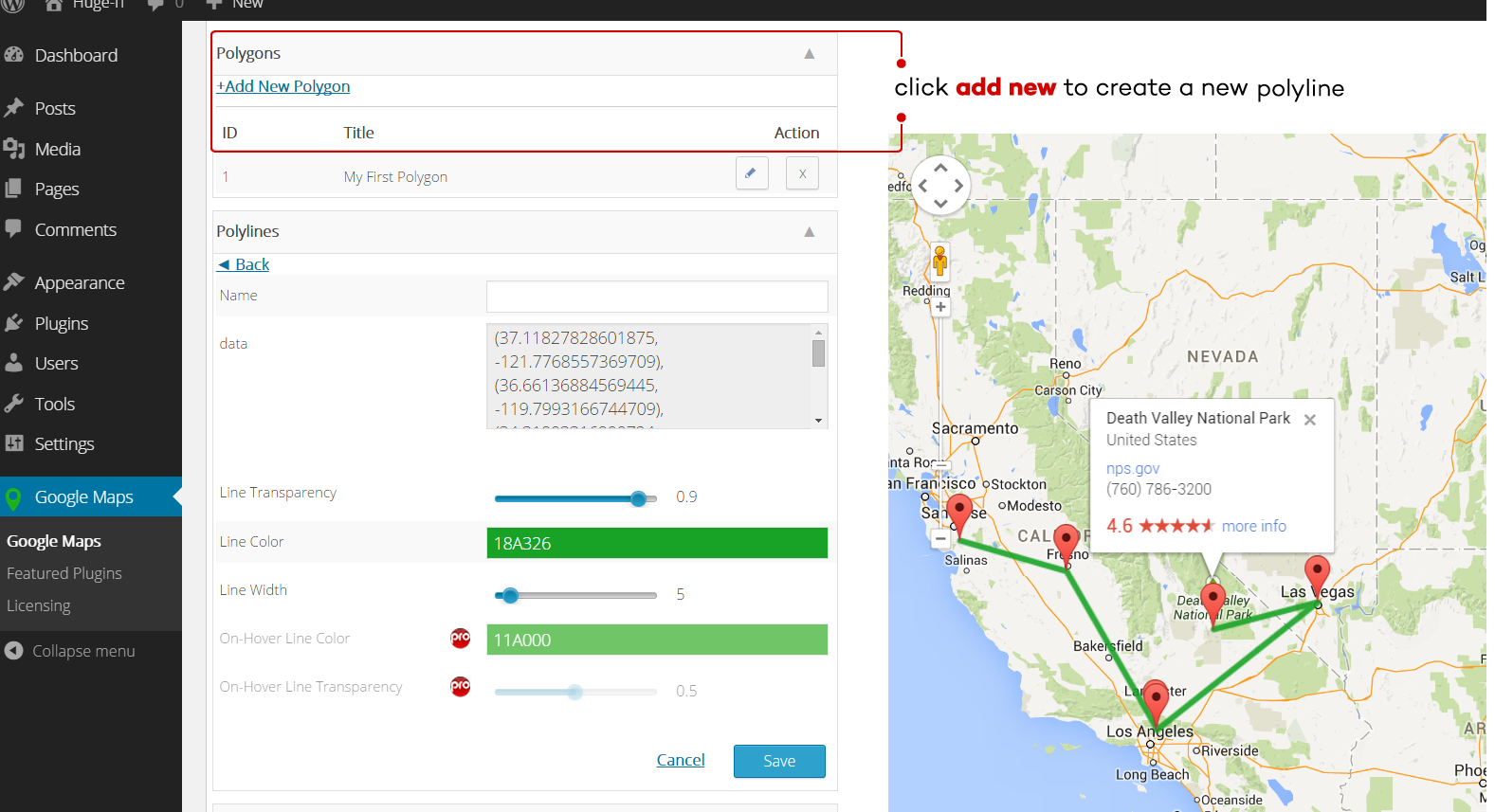Click the Appearance brush icon
This screenshot has height=812, width=1495.
tap(13, 282)
